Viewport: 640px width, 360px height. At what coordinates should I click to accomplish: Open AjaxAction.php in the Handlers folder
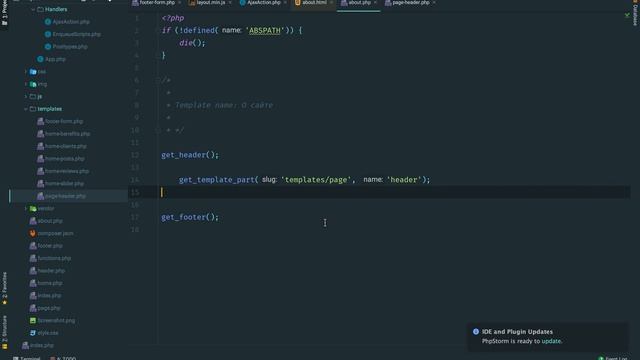pyautogui.click(x=71, y=22)
